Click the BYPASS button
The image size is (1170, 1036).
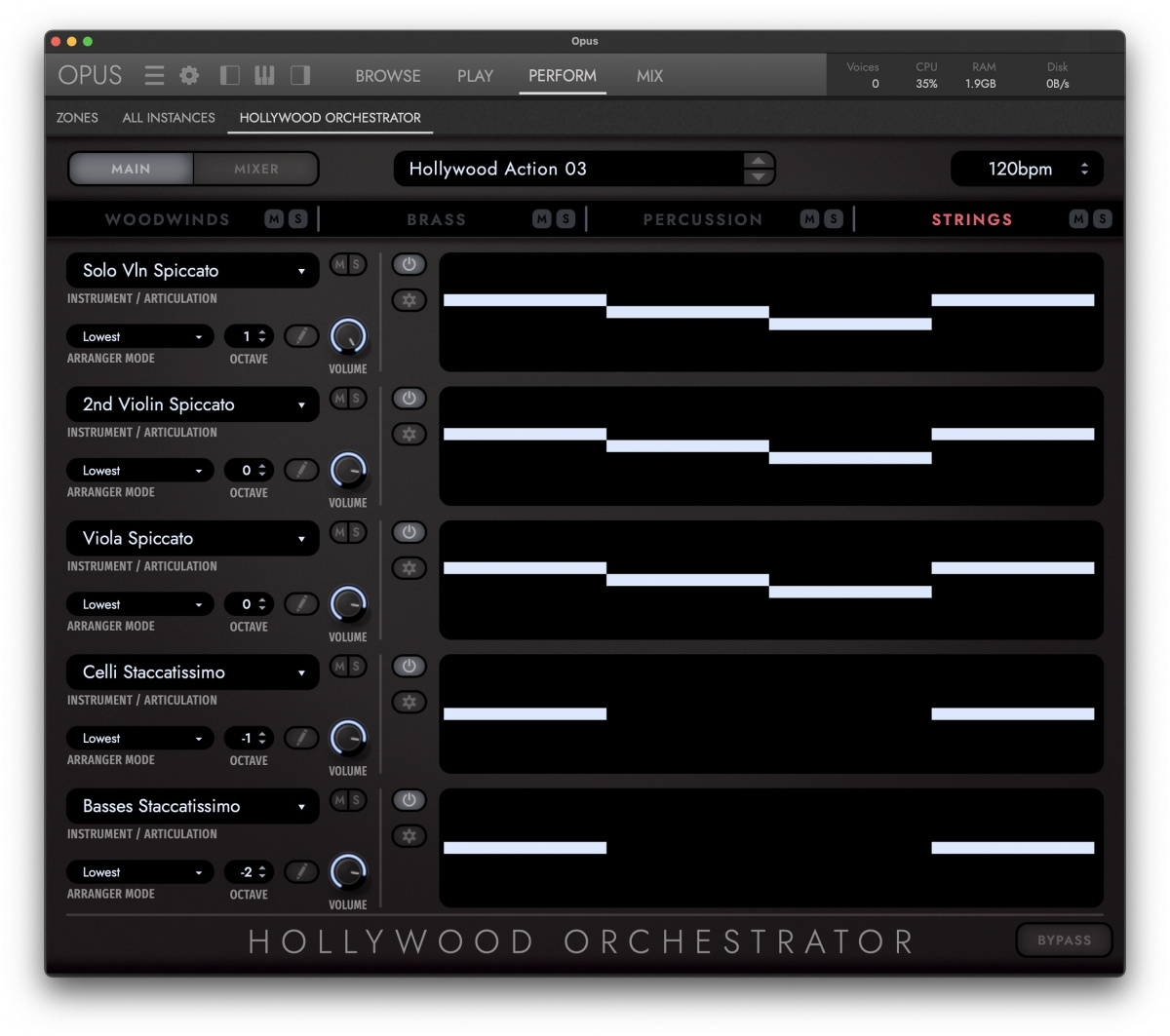[x=1064, y=940]
